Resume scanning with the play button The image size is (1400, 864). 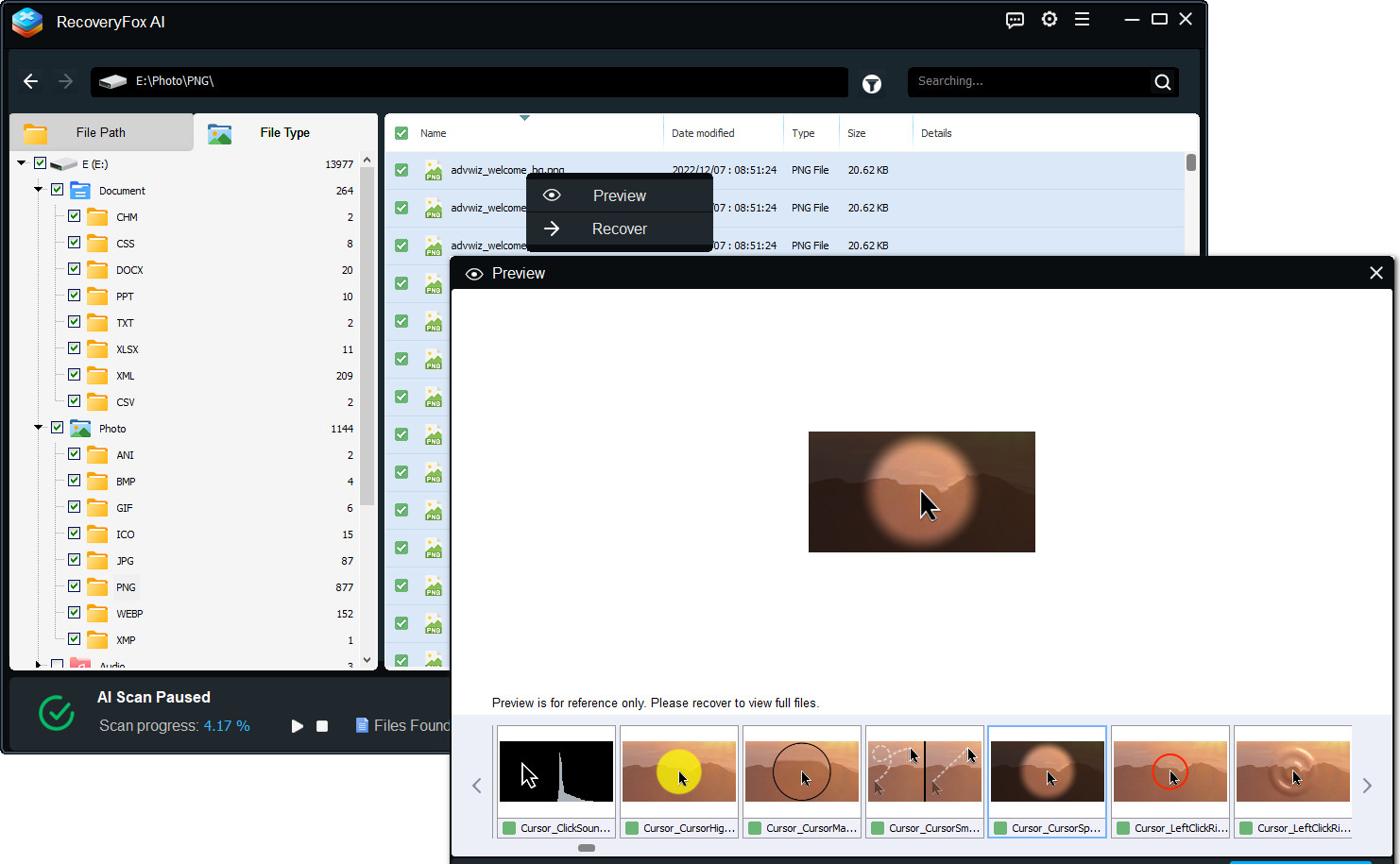pos(297,725)
